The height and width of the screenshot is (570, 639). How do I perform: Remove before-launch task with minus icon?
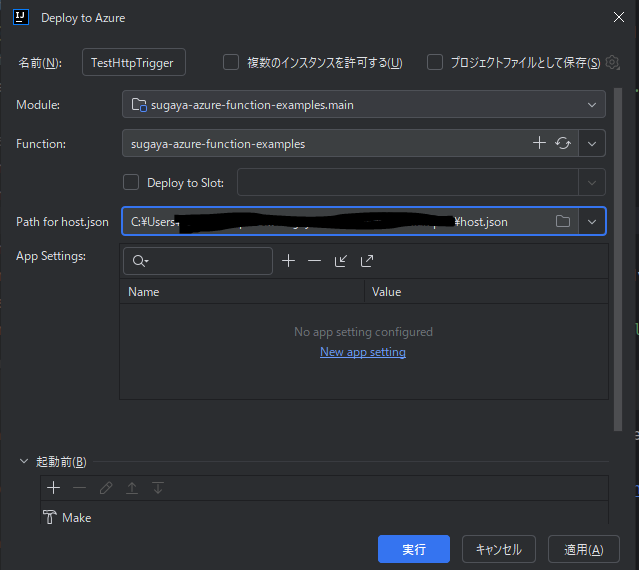pos(79,488)
